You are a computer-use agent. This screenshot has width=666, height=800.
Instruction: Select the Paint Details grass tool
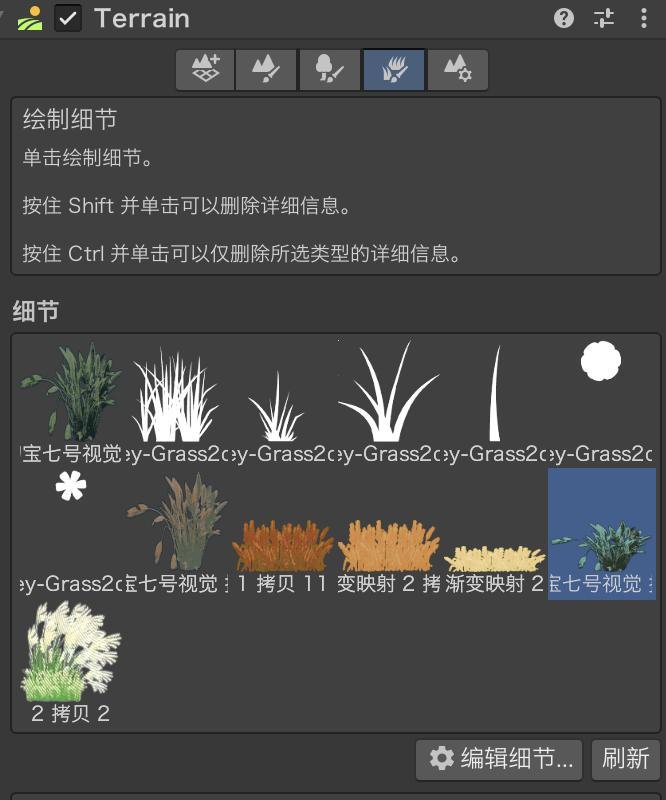click(x=393, y=70)
